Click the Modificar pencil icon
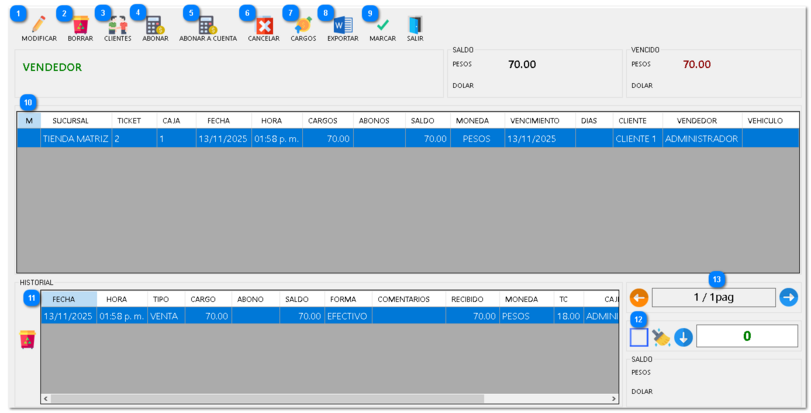 click(x=39, y=26)
